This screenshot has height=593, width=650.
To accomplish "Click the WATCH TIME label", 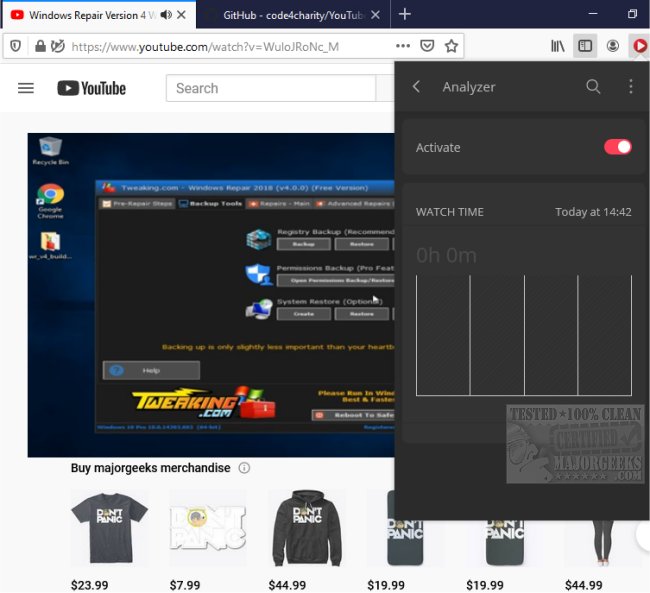I will (450, 212).
